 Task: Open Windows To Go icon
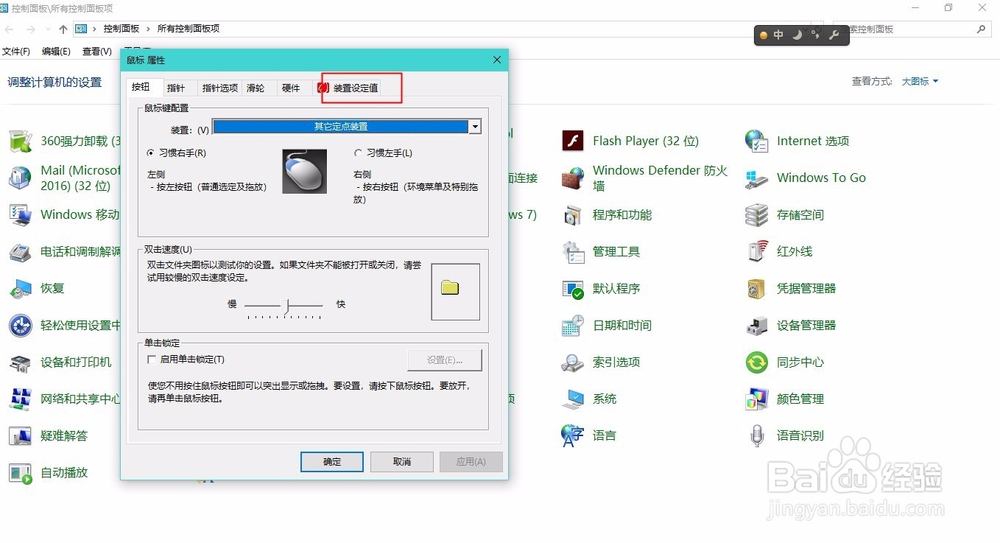click(756, 178)
